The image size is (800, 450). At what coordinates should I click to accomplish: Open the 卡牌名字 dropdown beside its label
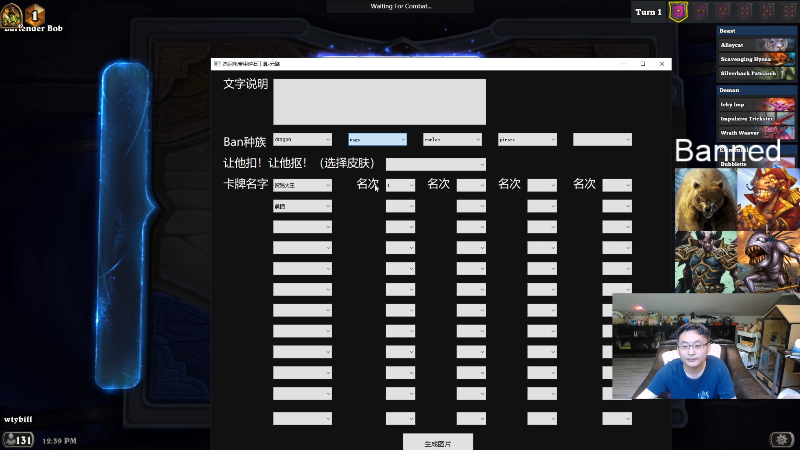[x=303, y=185]
